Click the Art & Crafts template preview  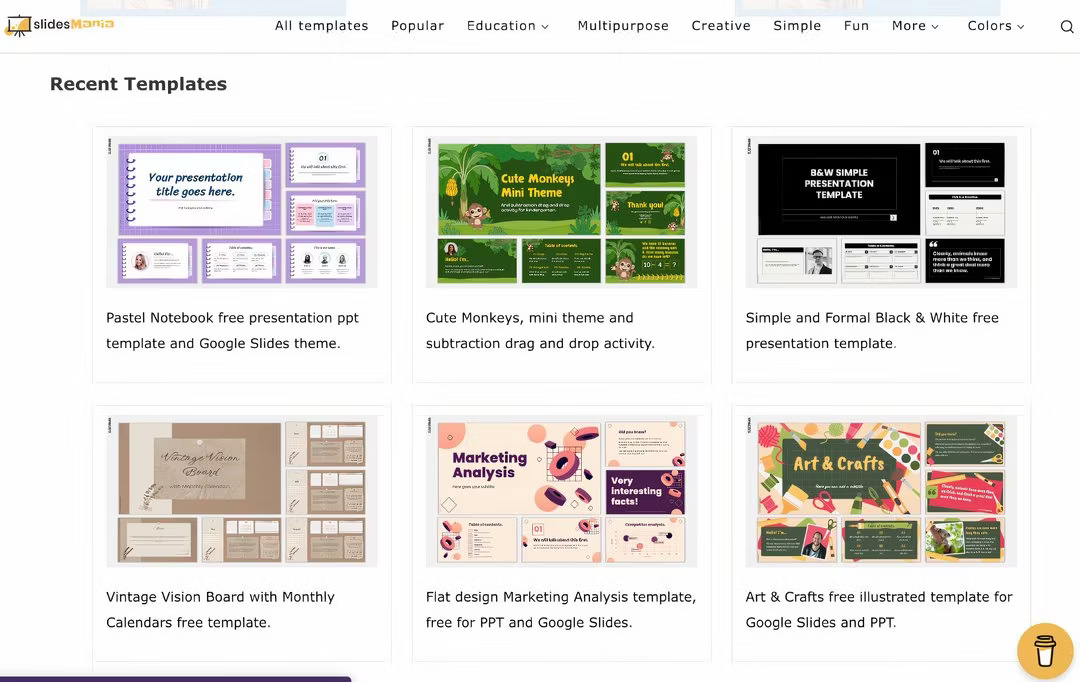[x=880, y=490]
